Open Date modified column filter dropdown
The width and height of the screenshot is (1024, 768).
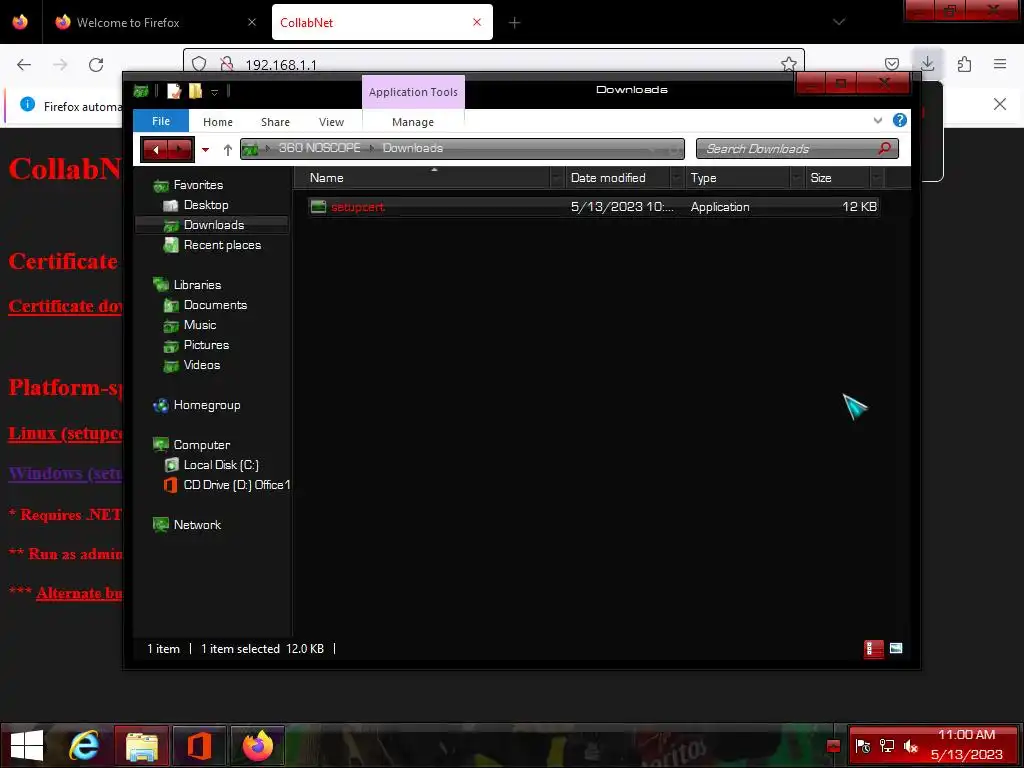pyautogui.click(x=677, y=178)
